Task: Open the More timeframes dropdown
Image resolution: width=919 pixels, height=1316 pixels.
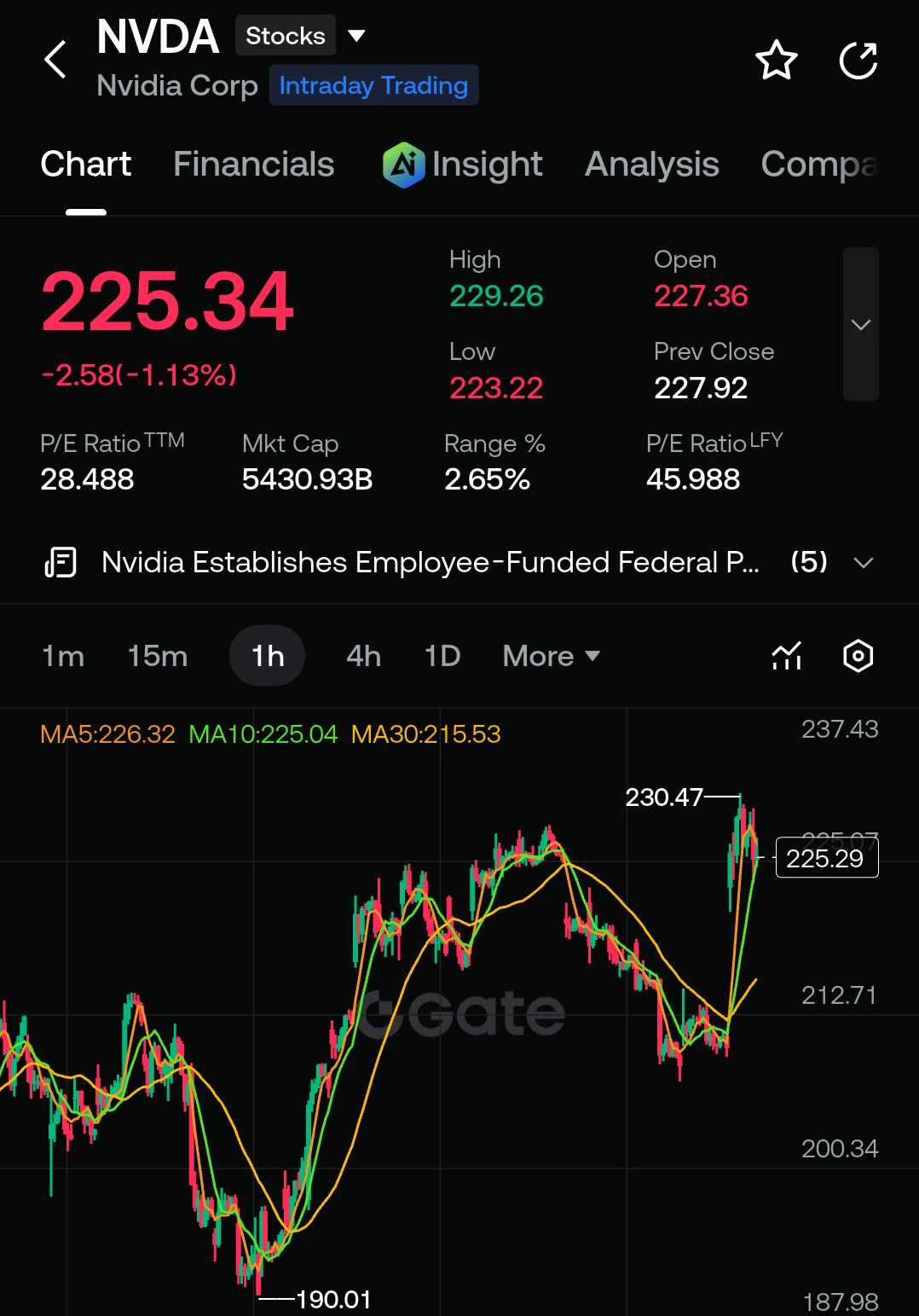Action: pyautogui.click(x=552, y=656)
